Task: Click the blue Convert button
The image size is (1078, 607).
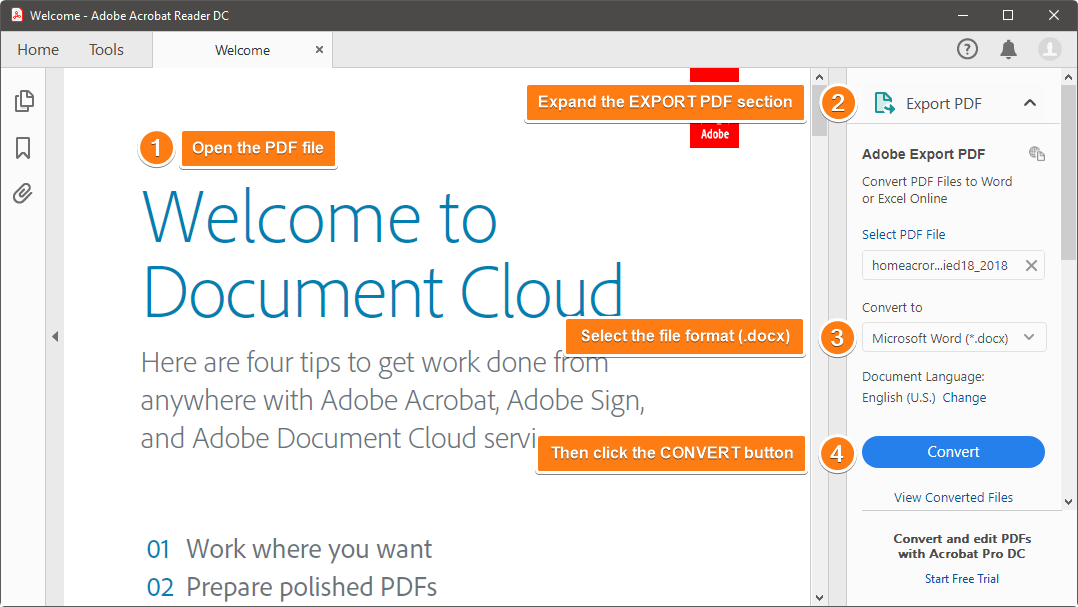Action: pyautogui.click(x=953, y=452)
